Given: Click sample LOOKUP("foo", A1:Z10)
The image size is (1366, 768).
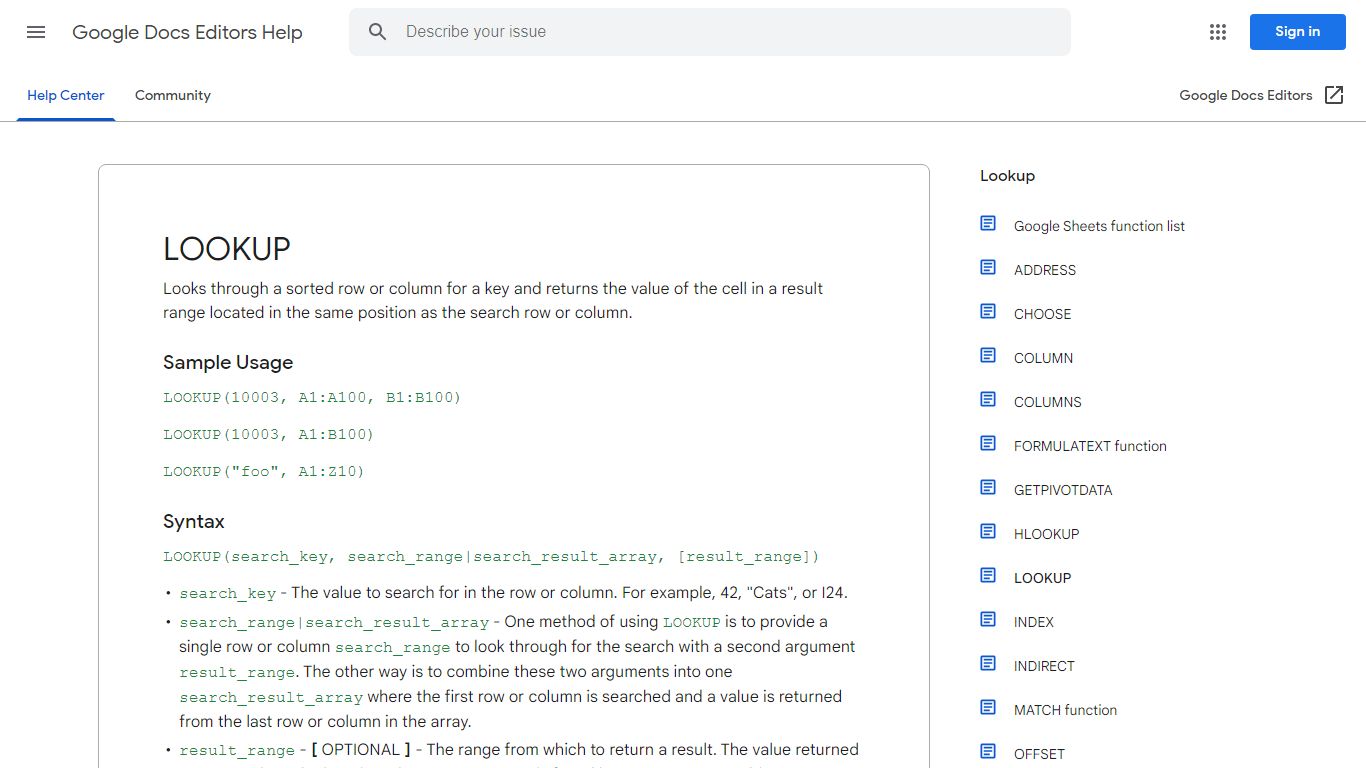Looking at the screenshot, I should (264, 472).
